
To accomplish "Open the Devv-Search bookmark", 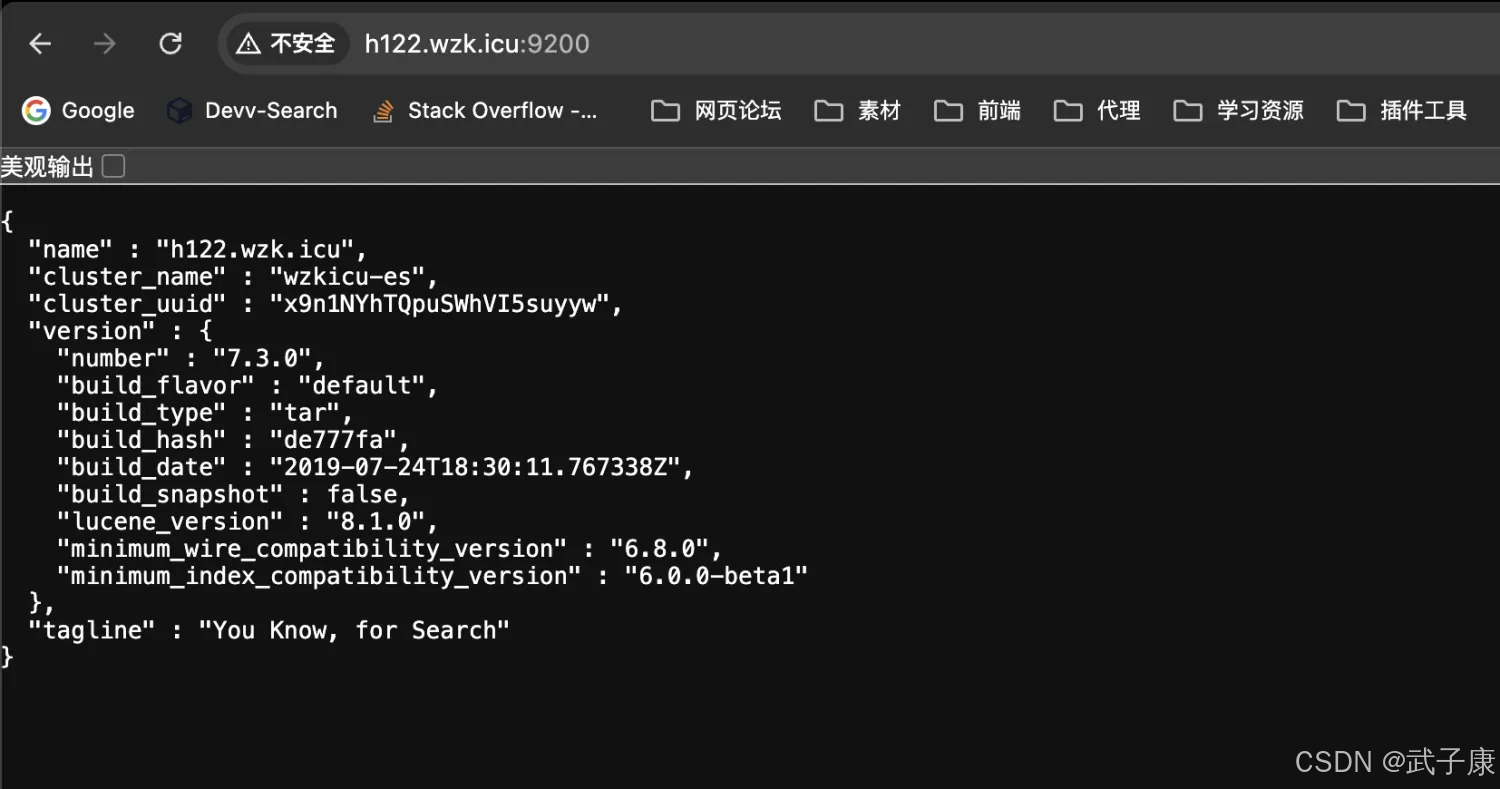I will tap(252, 111).
